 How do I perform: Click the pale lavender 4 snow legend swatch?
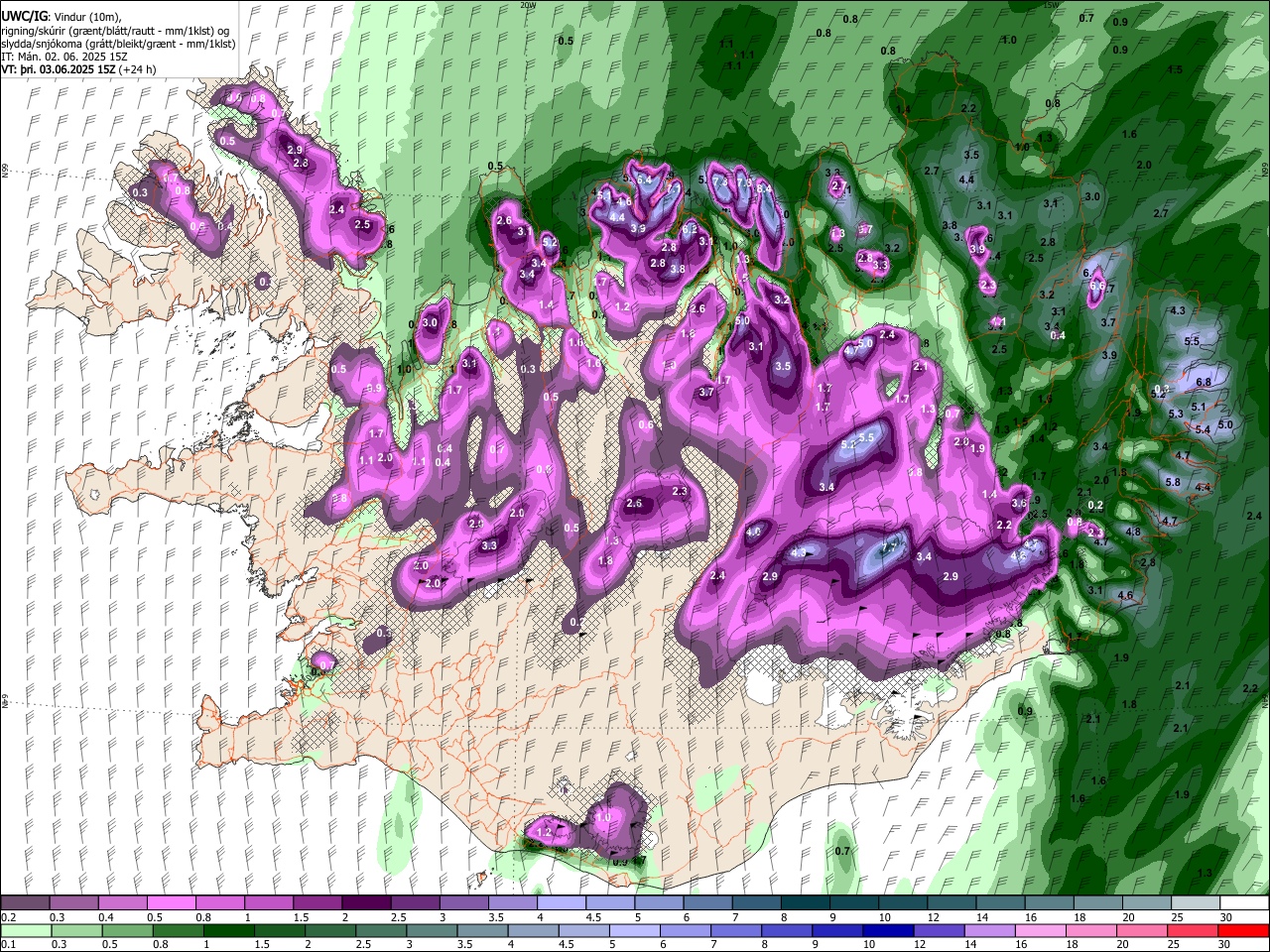[x=561, y=903]
